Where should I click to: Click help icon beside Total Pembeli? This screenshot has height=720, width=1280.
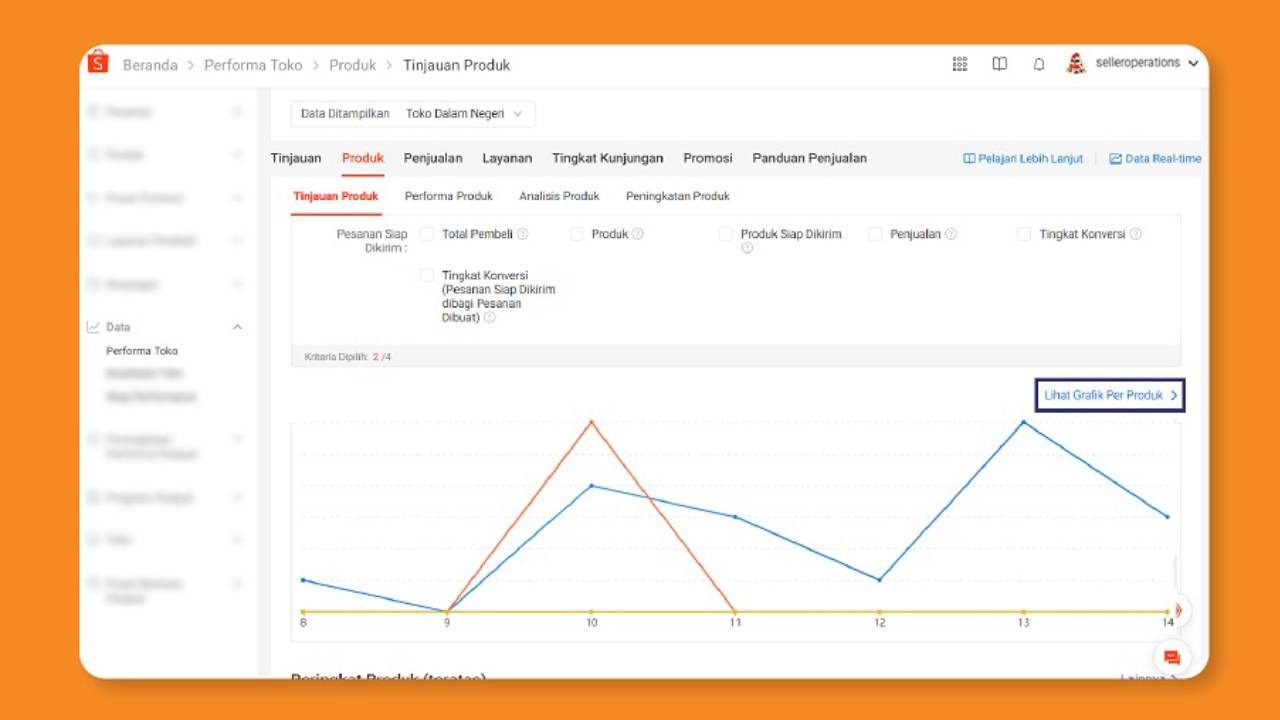pyautogui.click(x=523, y=234)
